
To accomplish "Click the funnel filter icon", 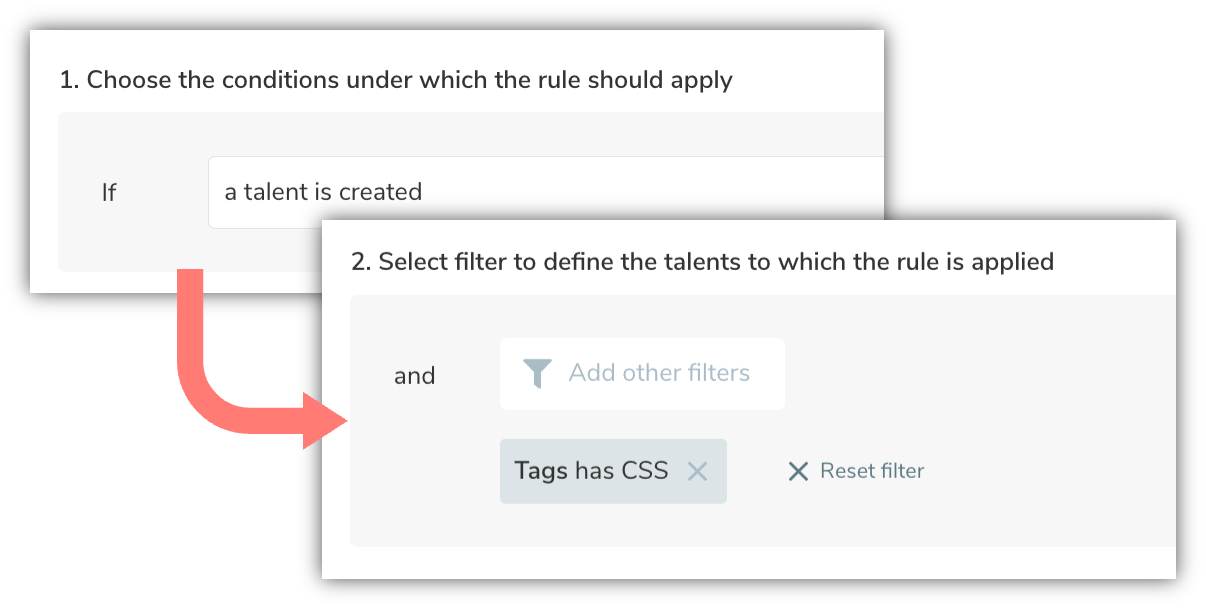I will pyautogui.click(x=537, y=374).
